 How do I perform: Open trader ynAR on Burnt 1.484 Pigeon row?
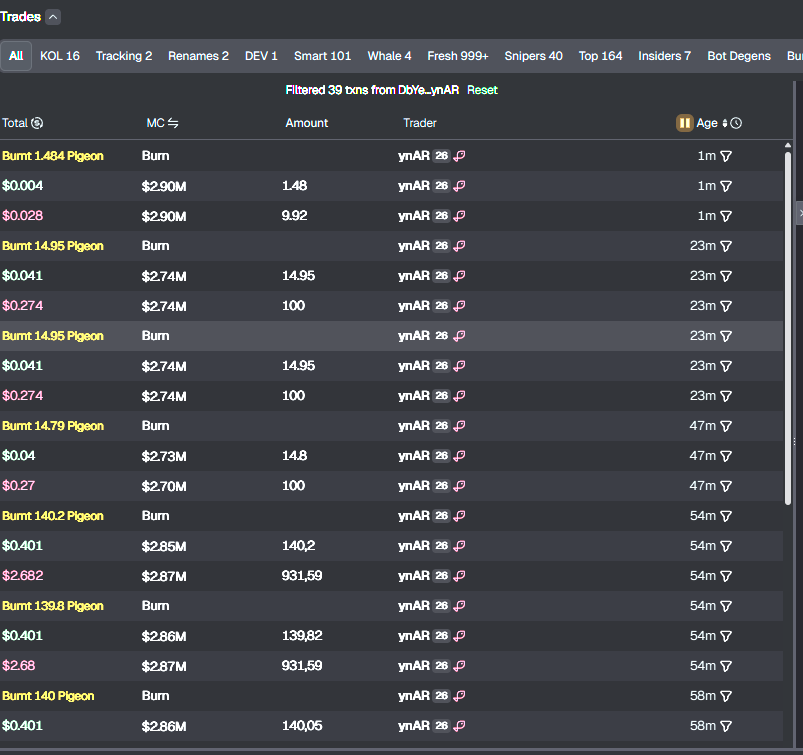point(414,156)
